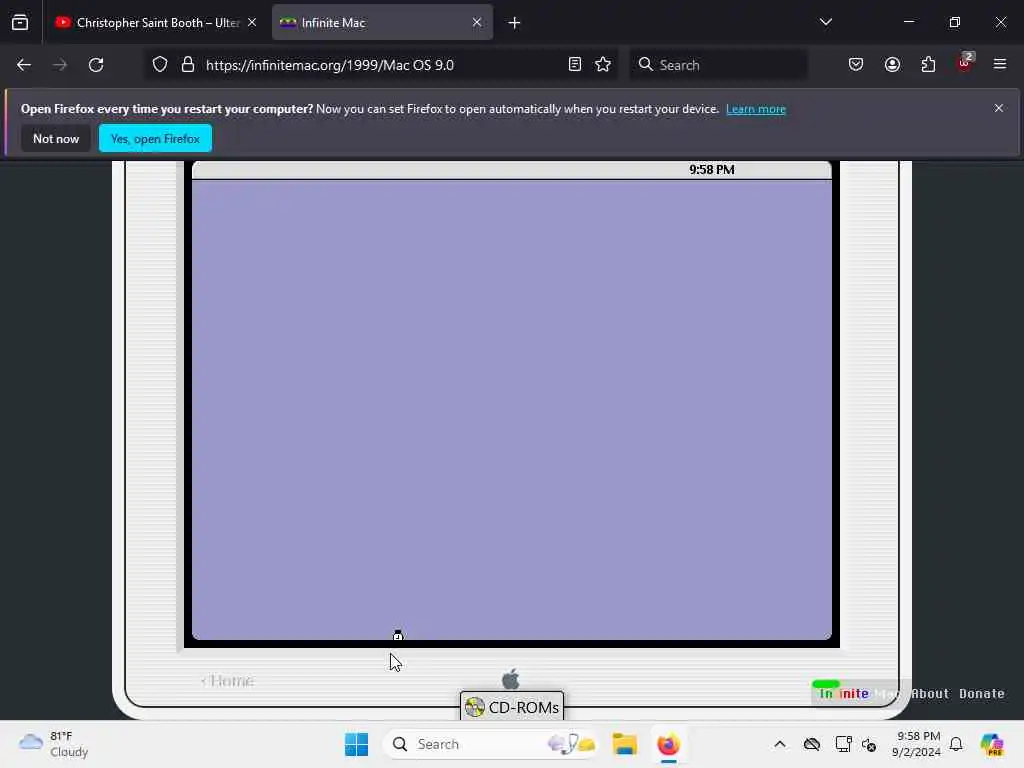Open taskbar clock 9:58 PM 9/2/2024
Screen dimensions: 1024x768
[916, 744]
